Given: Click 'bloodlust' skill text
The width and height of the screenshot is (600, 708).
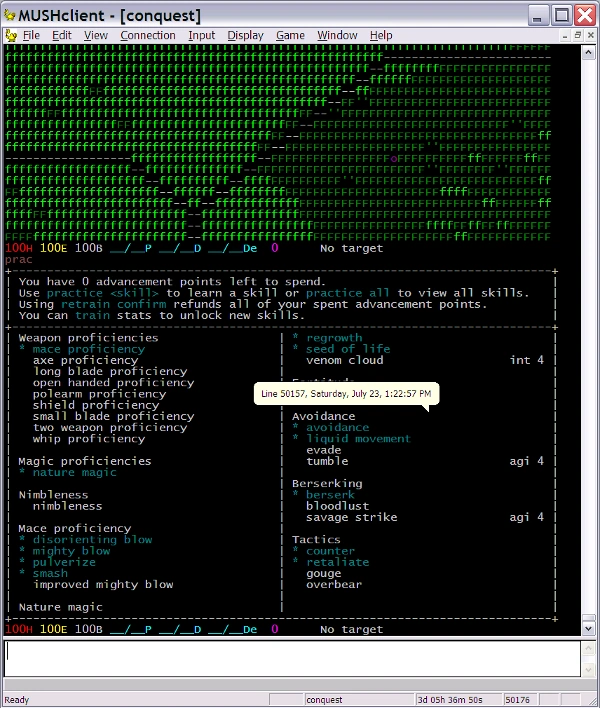Looking at the screenshot, I should pos(337,506).
